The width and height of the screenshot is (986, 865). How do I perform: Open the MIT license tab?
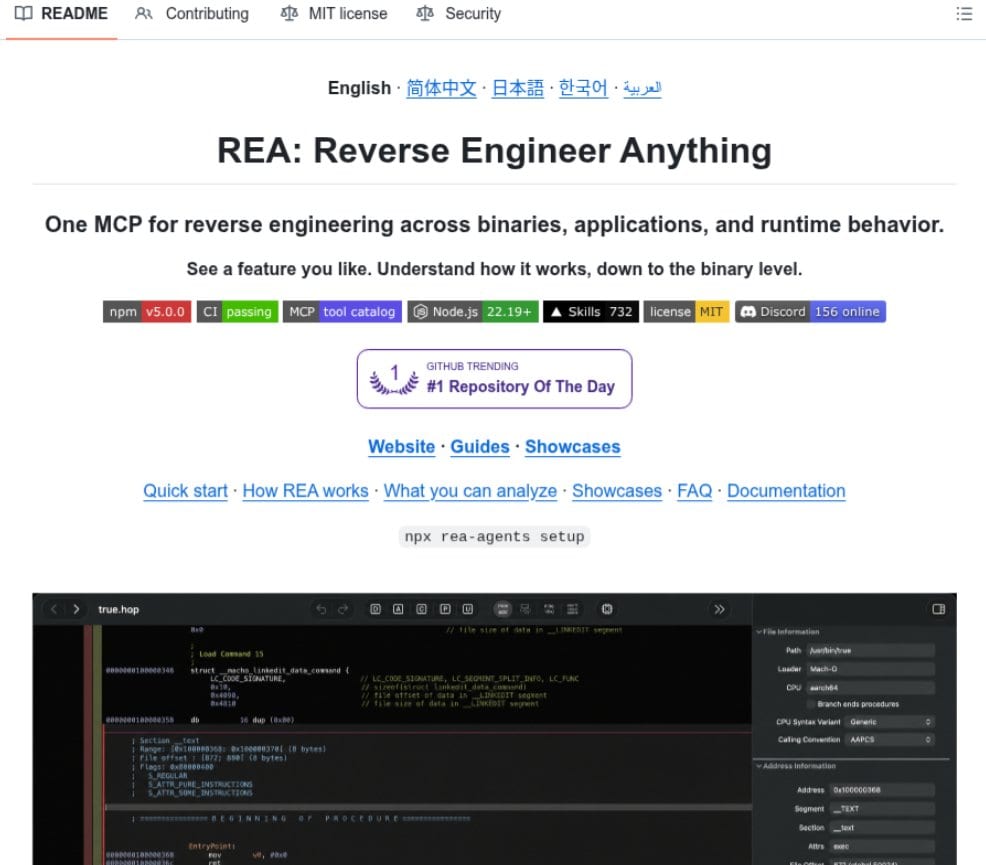click(x=334, y=14)
